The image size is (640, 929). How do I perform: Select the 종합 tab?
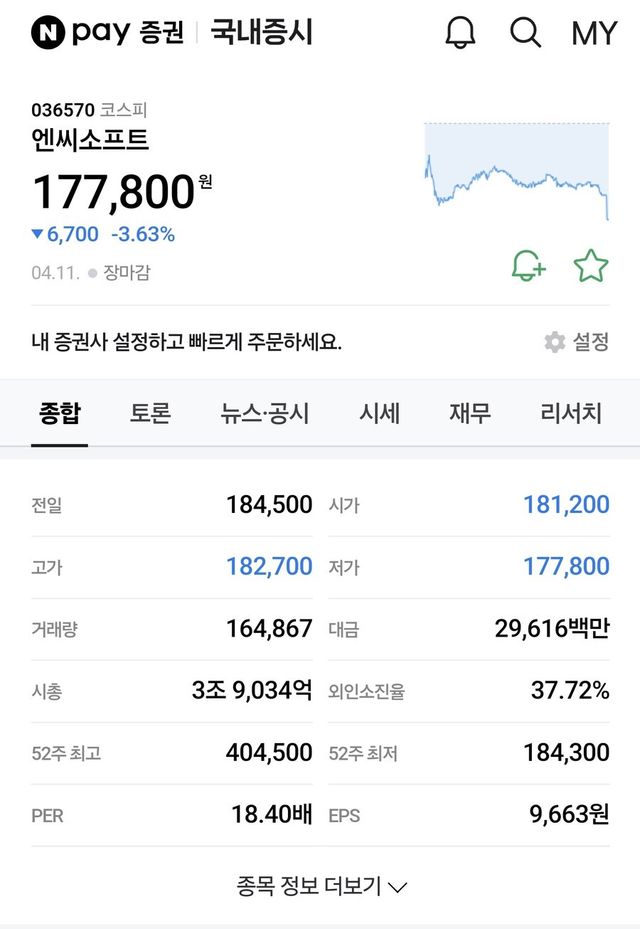tap(60, 413)
